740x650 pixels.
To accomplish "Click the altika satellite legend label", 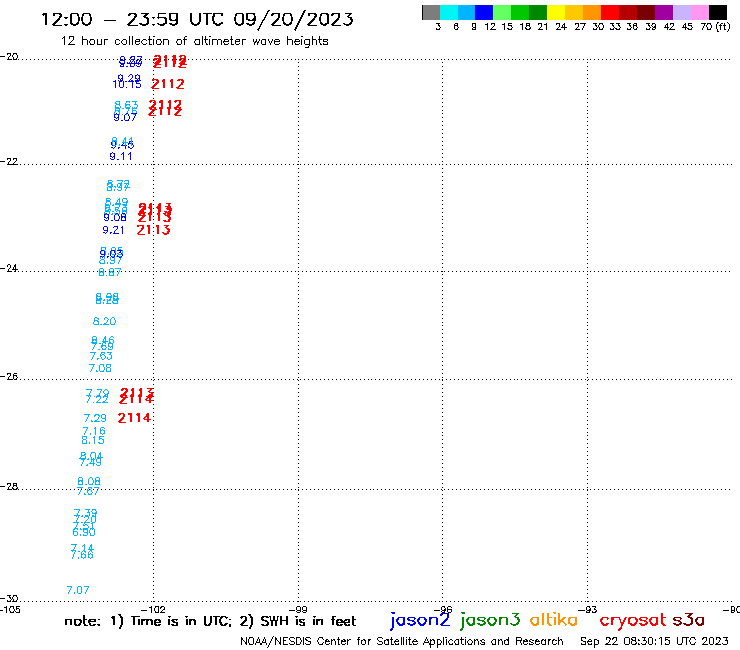I will click(x=554, y=619).
